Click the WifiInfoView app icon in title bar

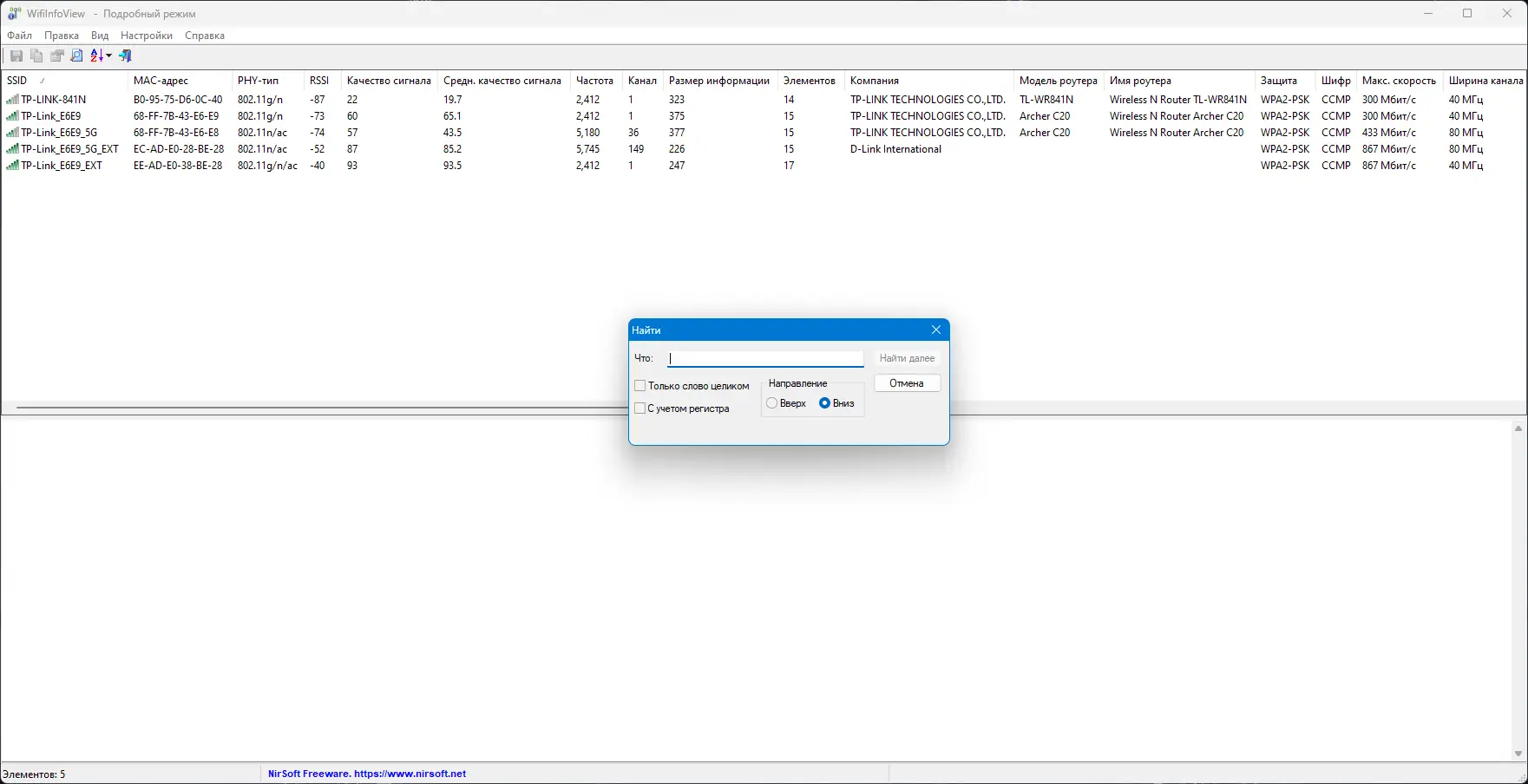14,13
